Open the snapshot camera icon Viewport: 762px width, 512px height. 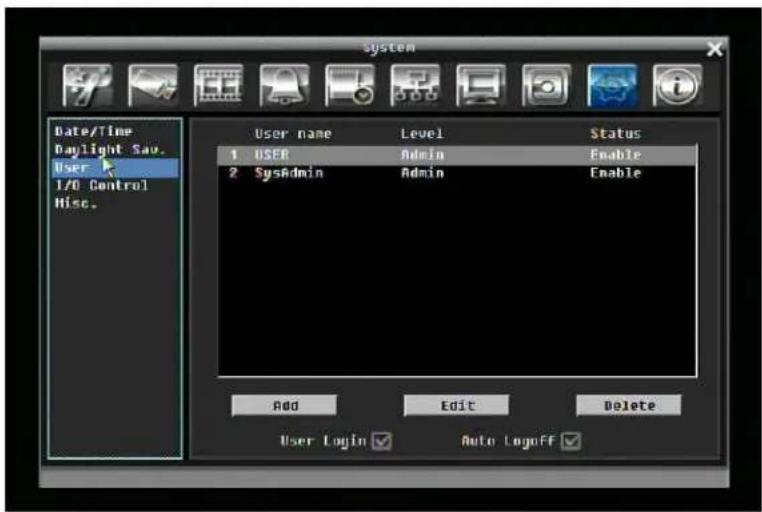click(x=547, y=85)
